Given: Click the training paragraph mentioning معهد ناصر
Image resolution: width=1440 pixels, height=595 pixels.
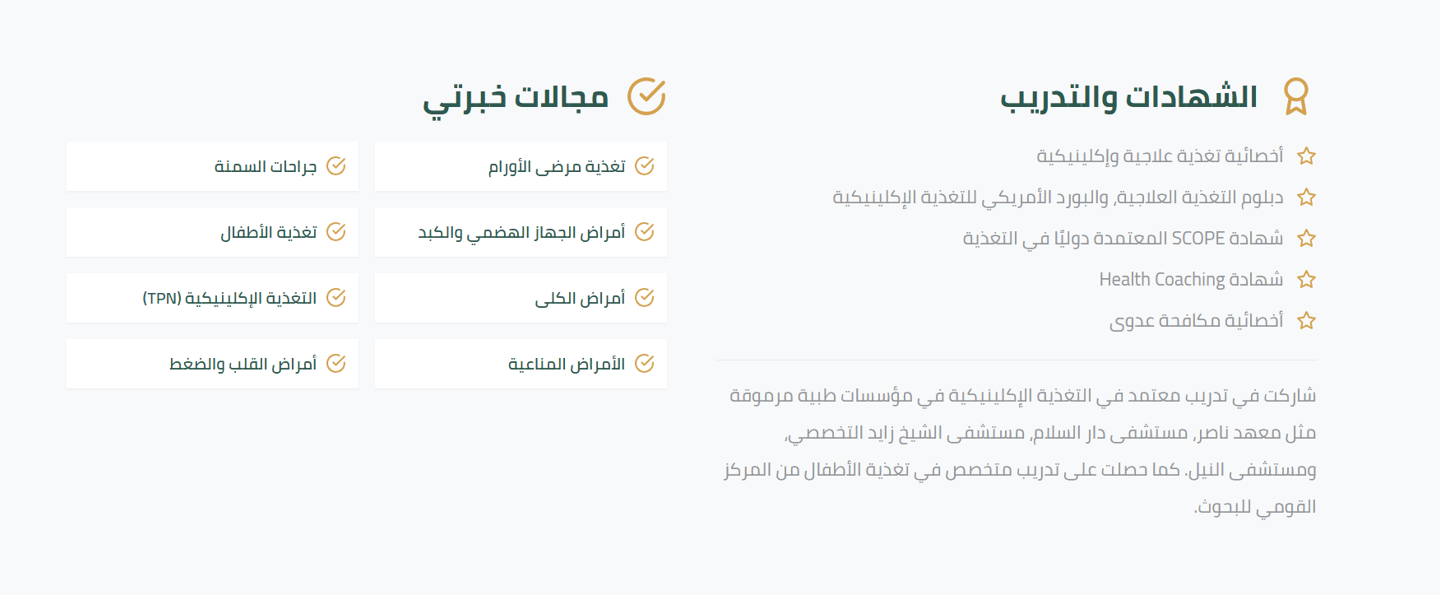Looking at the screenshot, I should tap(1018, 451).
